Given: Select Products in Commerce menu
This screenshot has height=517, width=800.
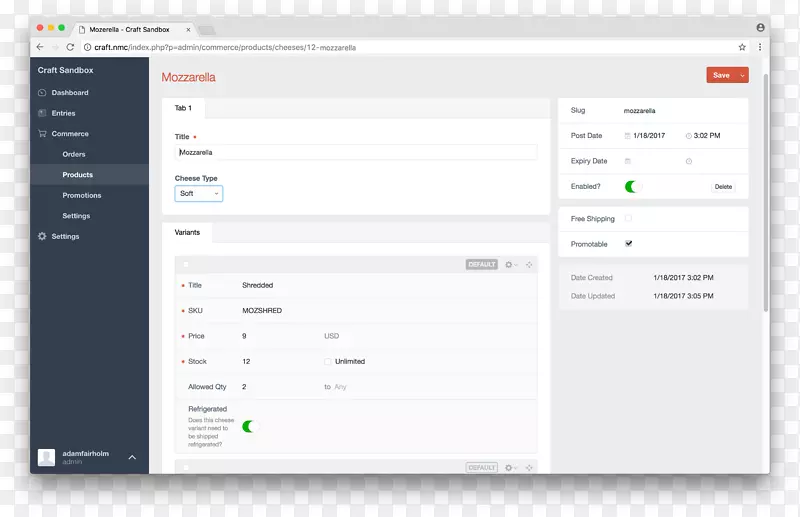Looking at the screenshot, I should click(x=78, y=175).
